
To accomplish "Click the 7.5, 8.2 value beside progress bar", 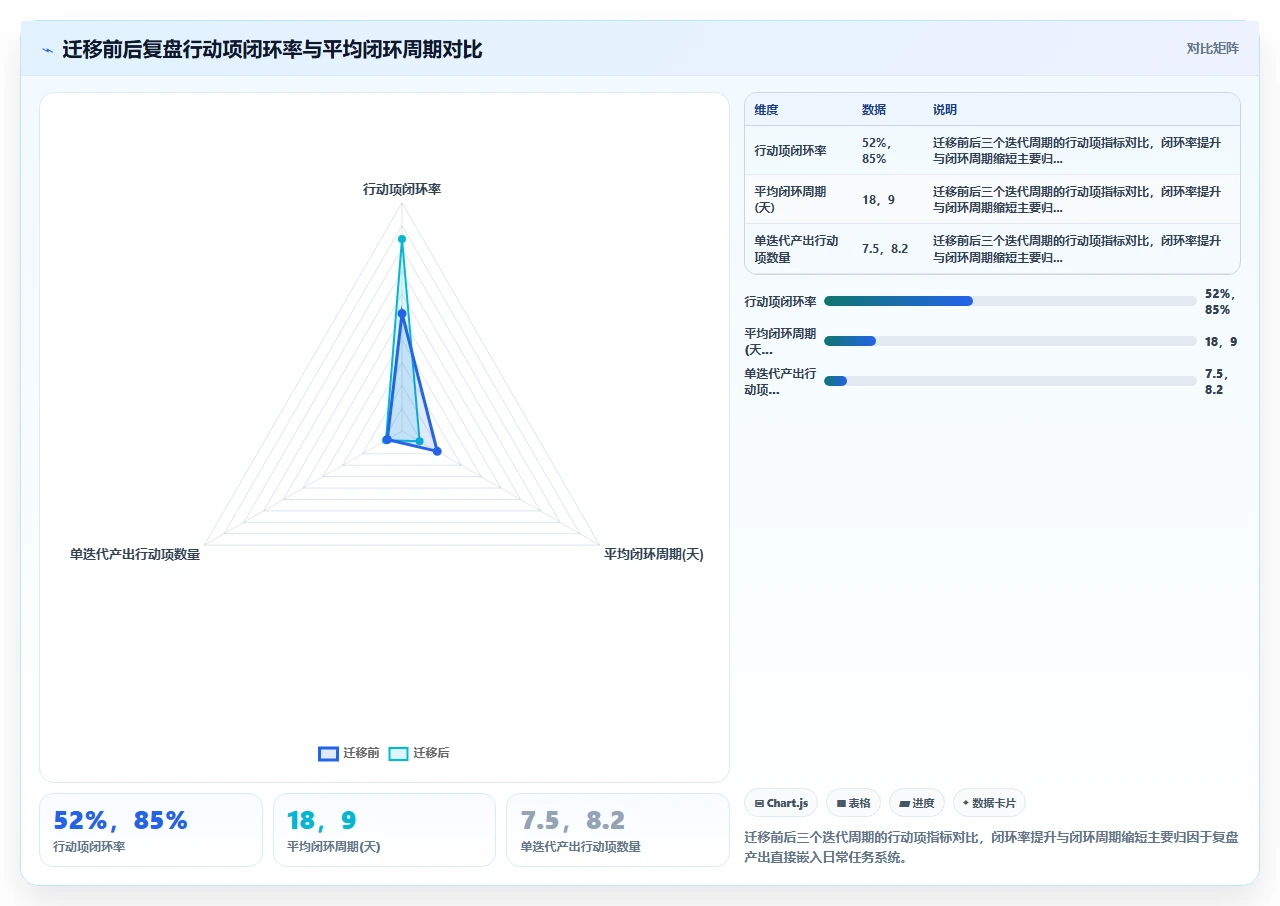I will 1215,381.
